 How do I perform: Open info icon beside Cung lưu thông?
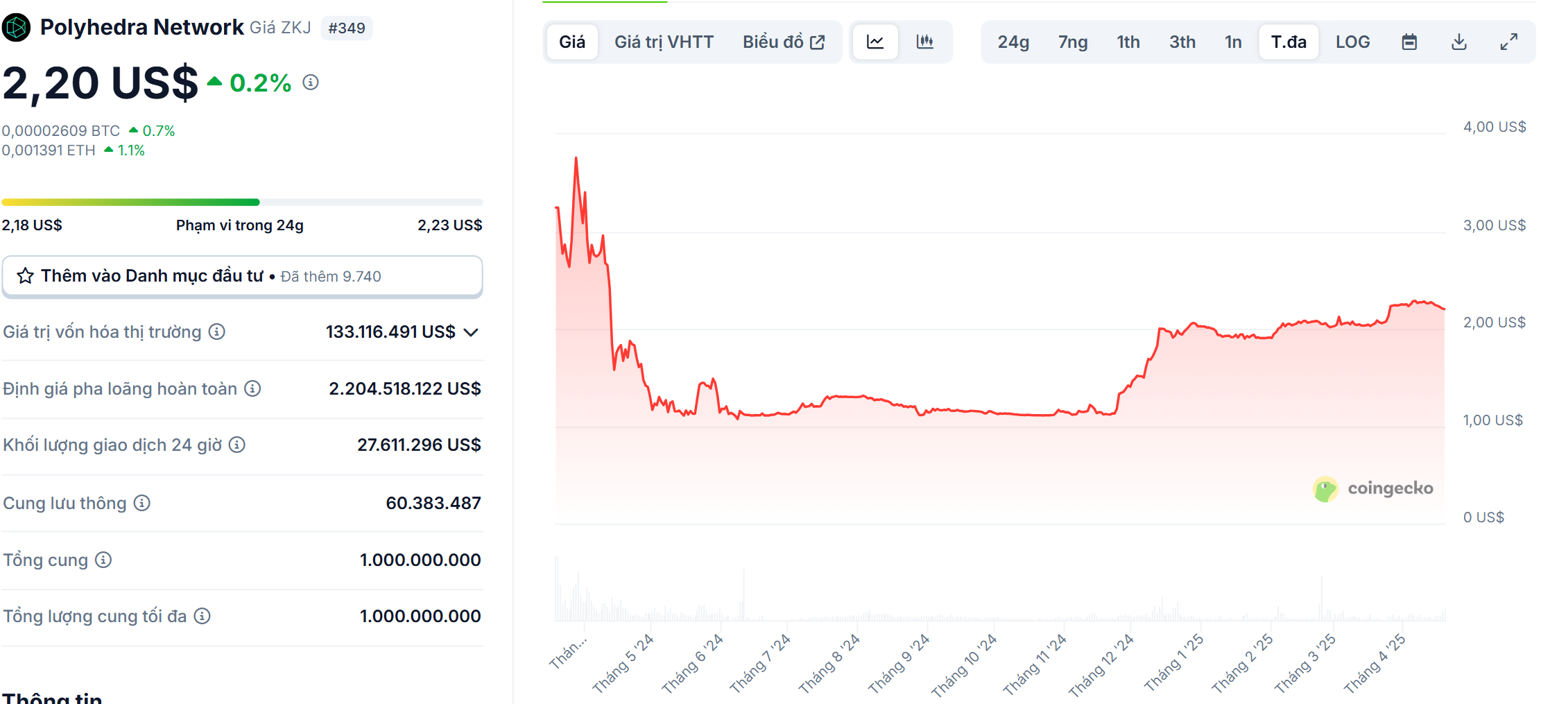[x=142, y=503]
